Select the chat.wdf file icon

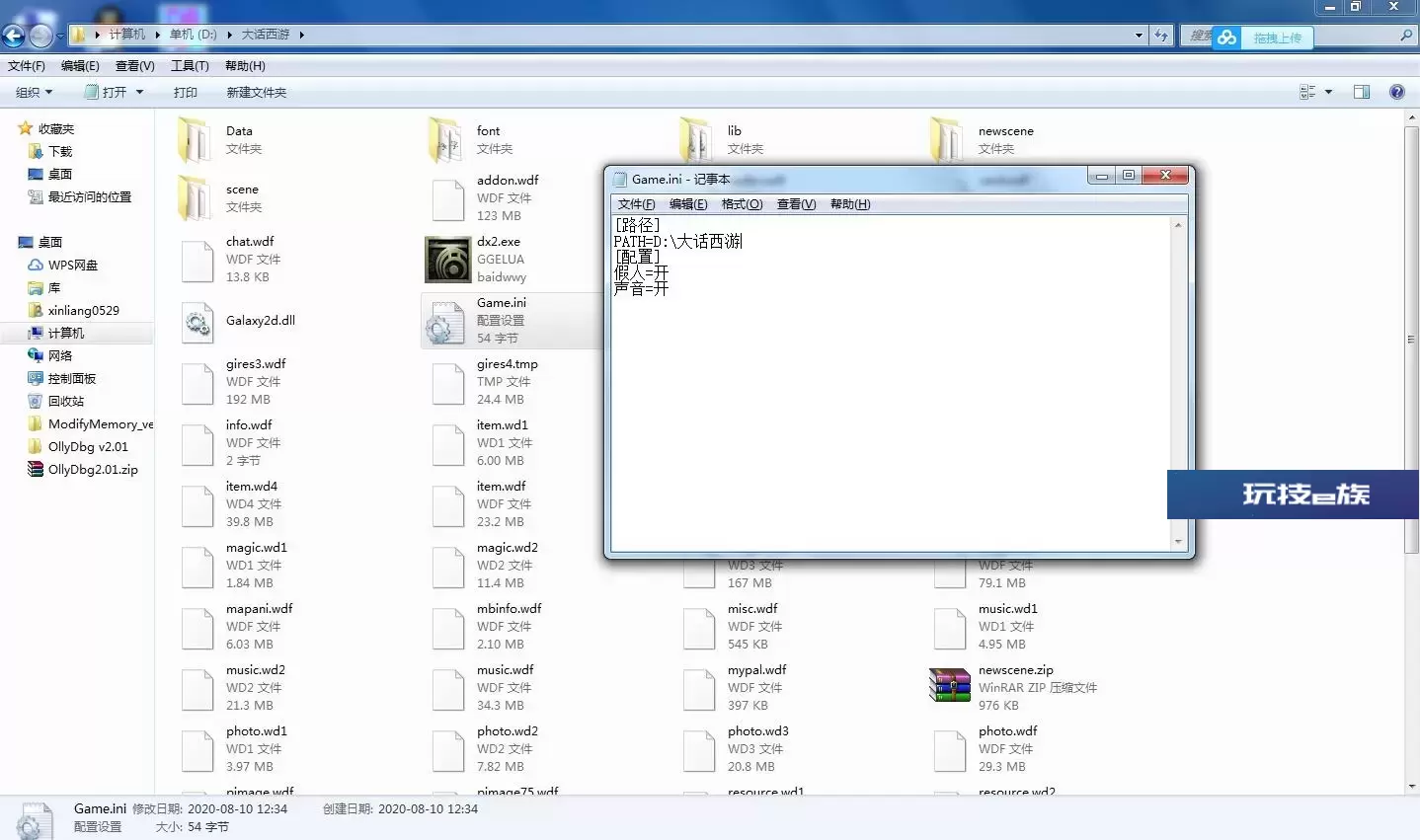pos(197,261)
